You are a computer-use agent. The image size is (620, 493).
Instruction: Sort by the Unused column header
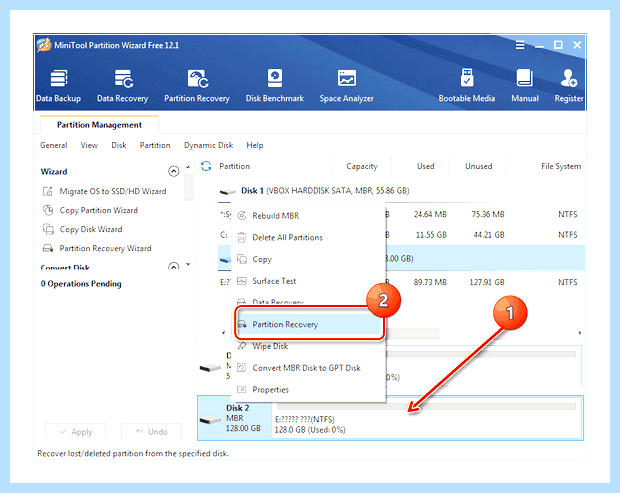tap(478, 166)
